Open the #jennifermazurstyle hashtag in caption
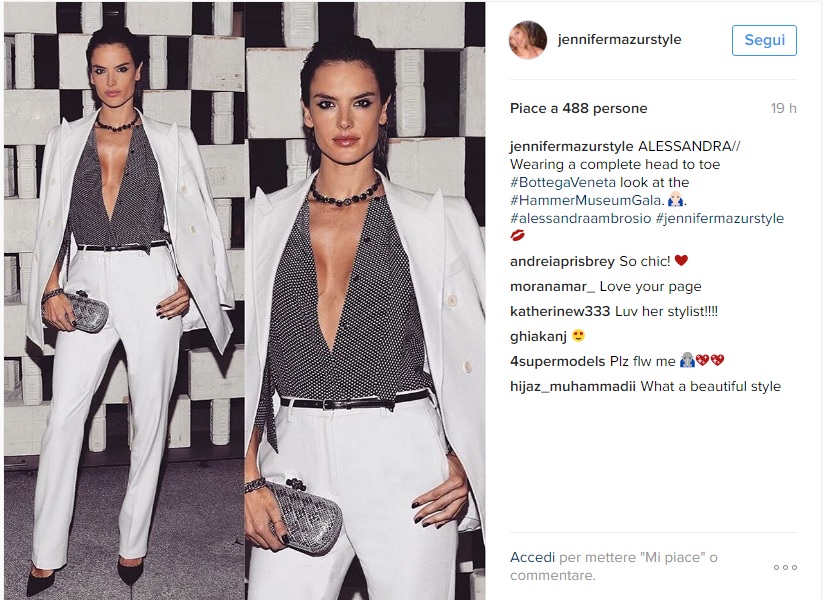 (720, 218)
